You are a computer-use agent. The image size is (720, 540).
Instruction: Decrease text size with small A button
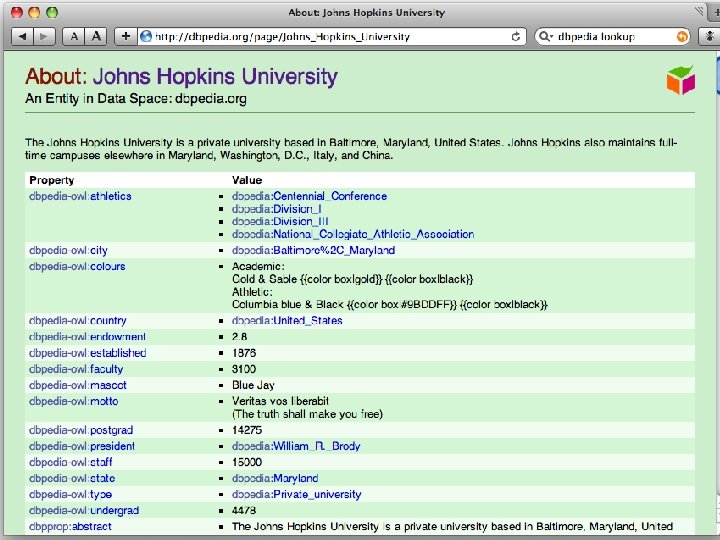pyautogui.click(x=74, y=35)
